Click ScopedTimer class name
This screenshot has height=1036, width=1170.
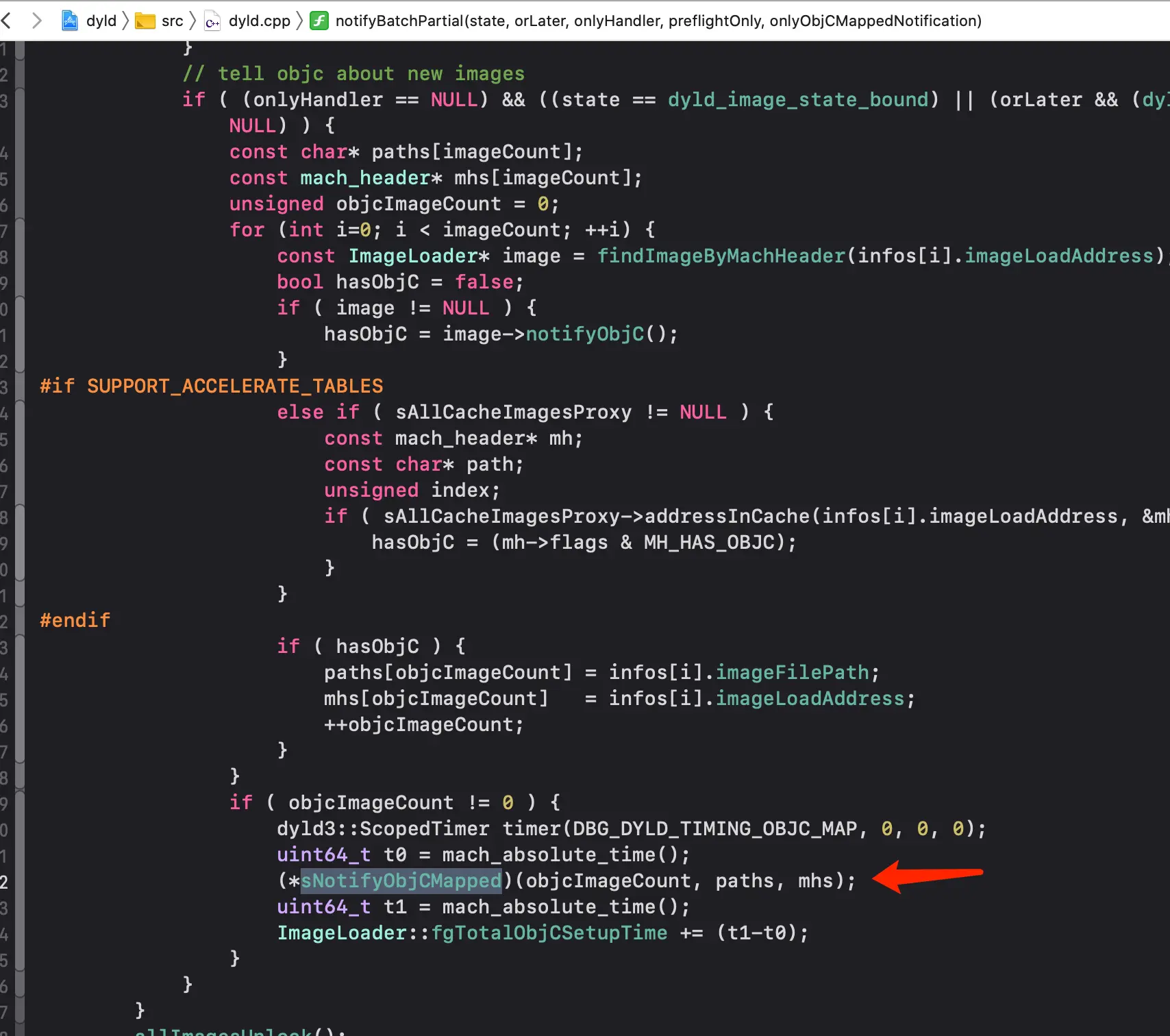click(425, 828)
